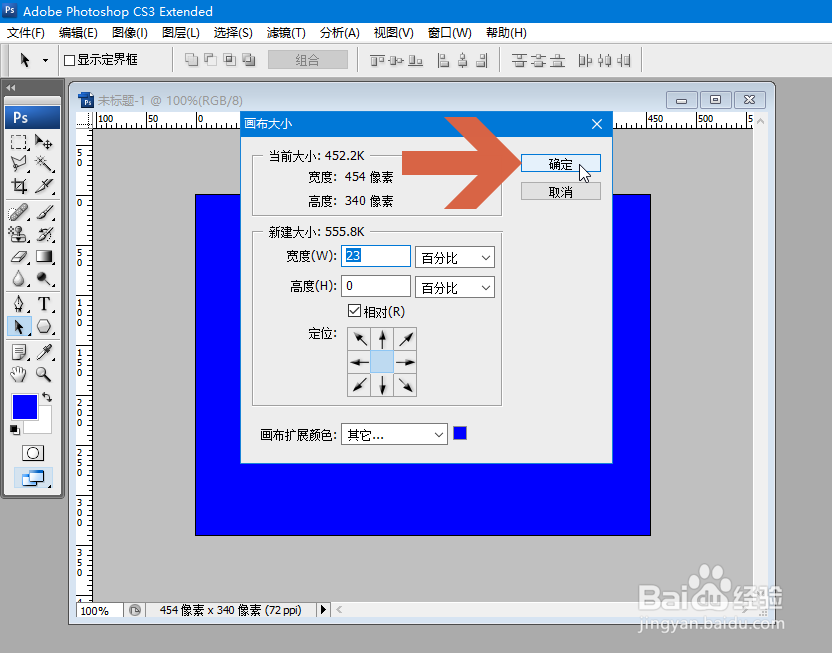The height and width of the screenshot is (653, 832).
Task: Anchor canvas to bottom-center arrow
Action: pyautogui.click(x=382, y=385)
